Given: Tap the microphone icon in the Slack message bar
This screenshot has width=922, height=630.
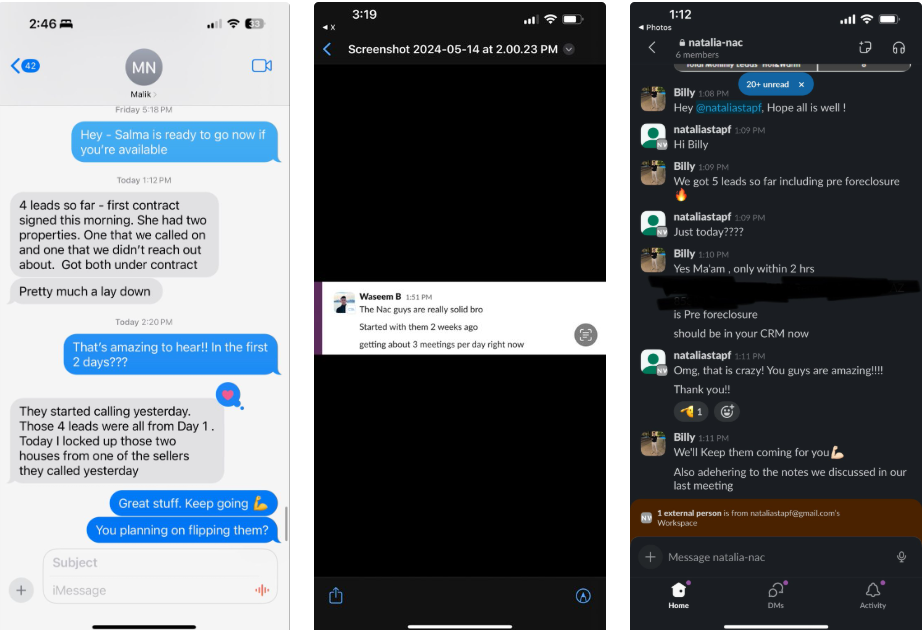Looking at the screenshot, I should [x=901, y=556].
